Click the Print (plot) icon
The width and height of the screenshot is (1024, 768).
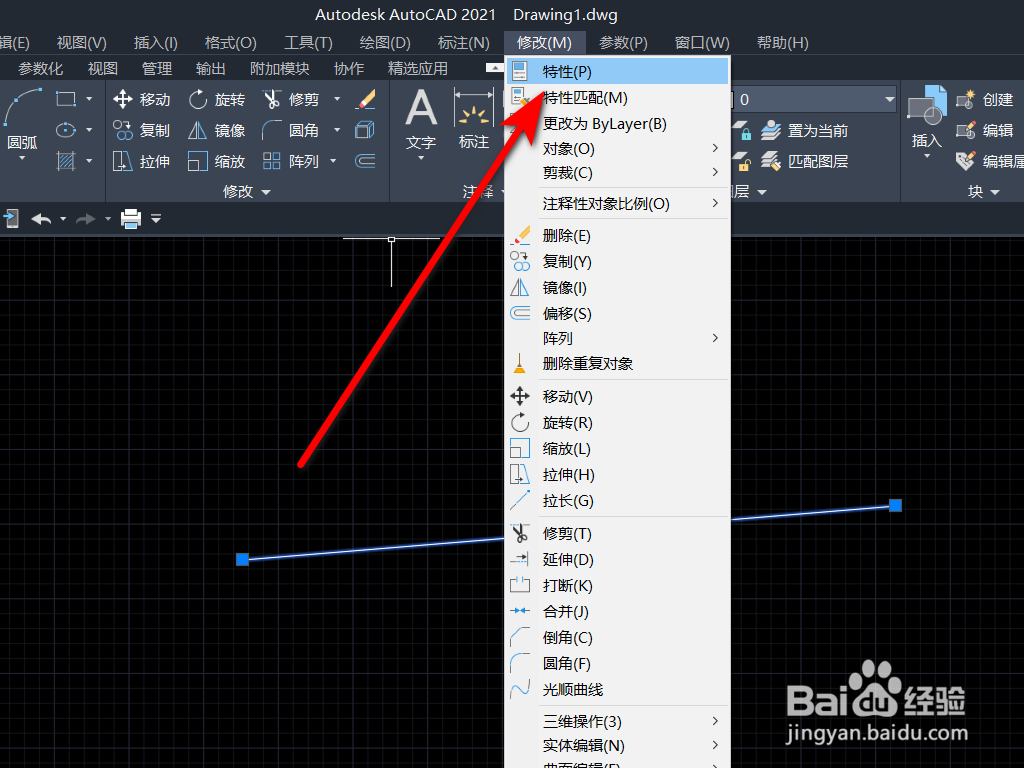pos(131,219)
